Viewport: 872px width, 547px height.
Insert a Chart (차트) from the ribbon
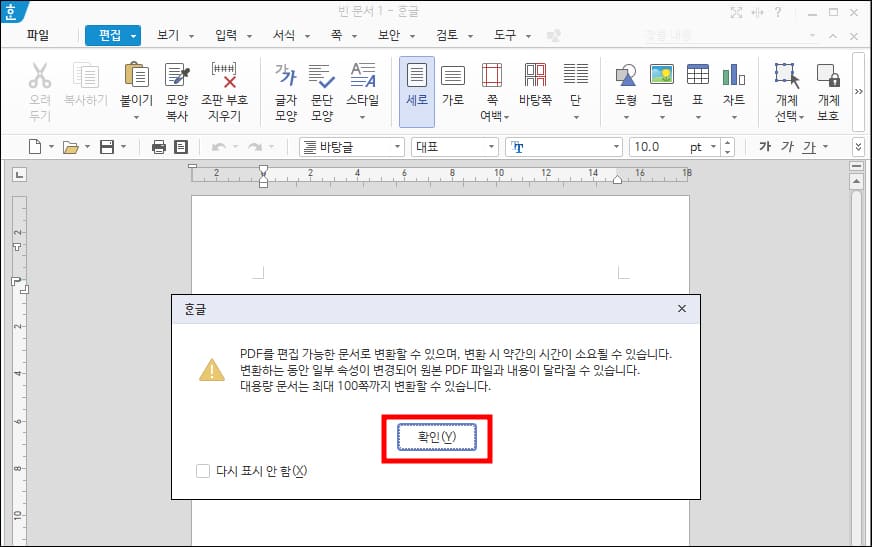coord(734,74)
